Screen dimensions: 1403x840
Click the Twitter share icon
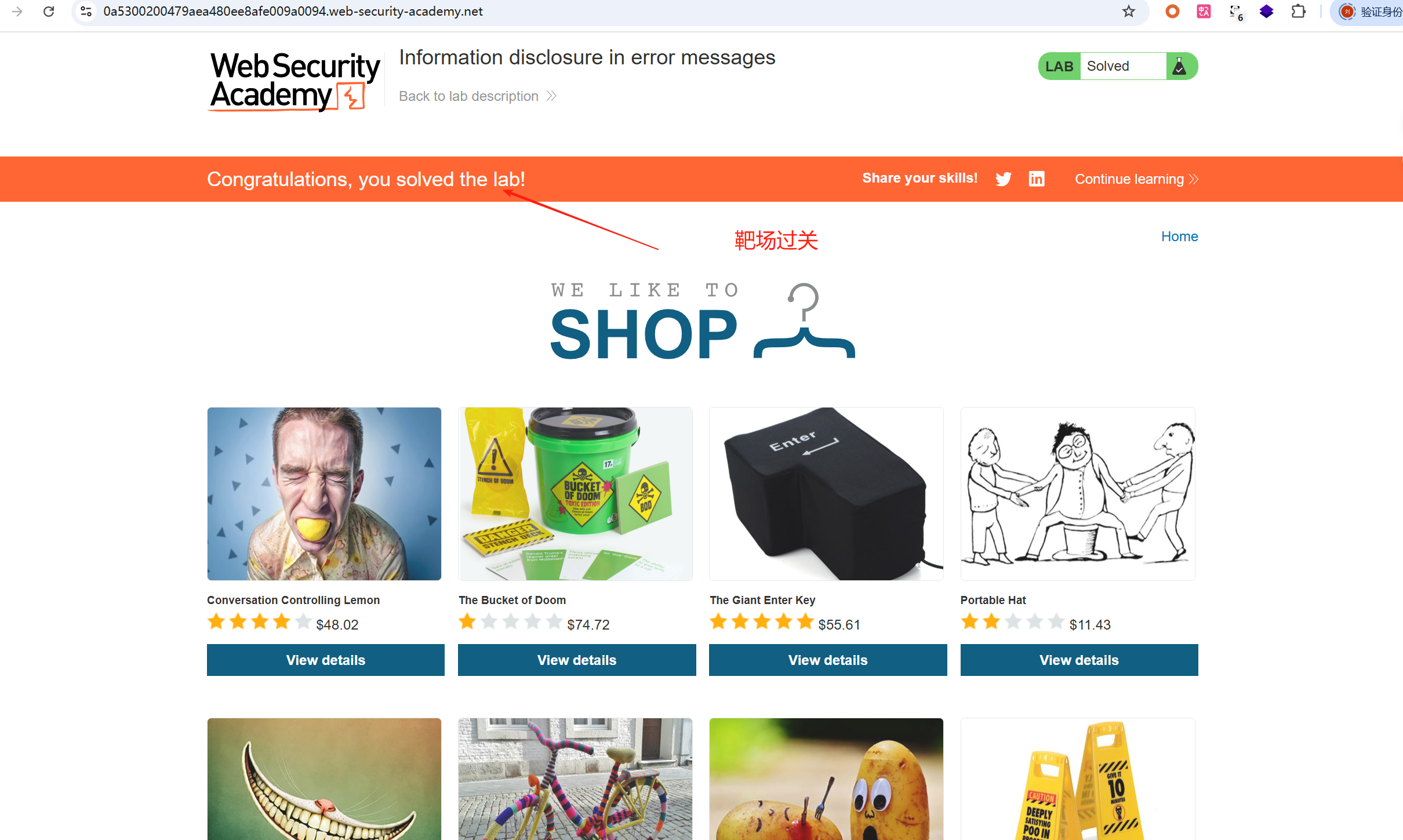tap(1003, 179)
